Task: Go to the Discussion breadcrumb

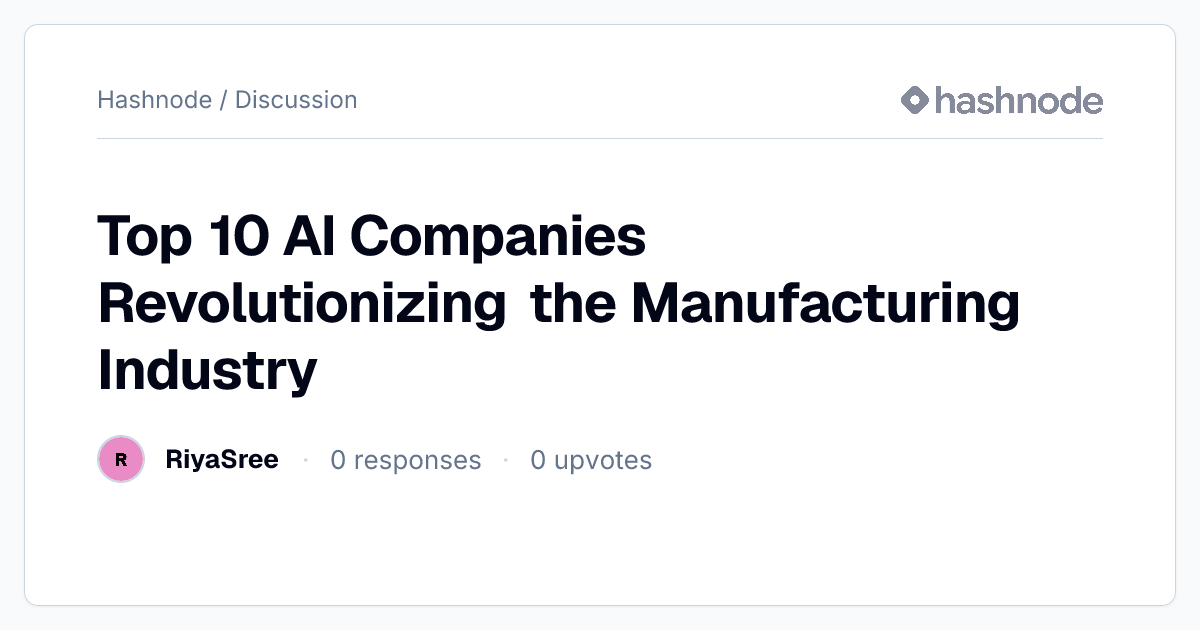Action: (x=296, y=100)
